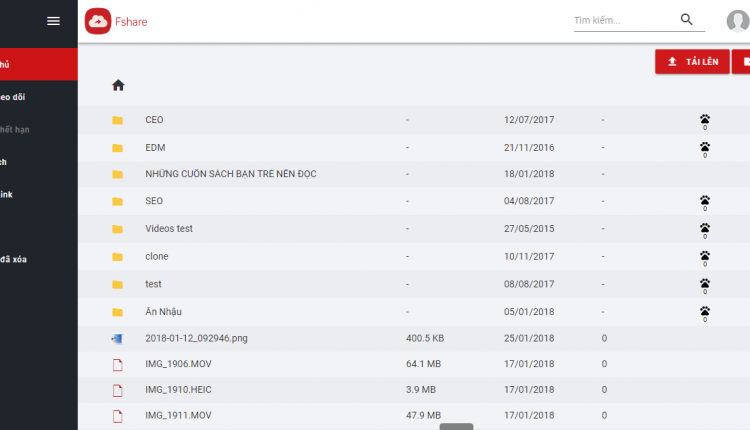This screenshot has height=430, width=750.
Task: Go to home breadcrumb icon
Action: click(118, 85)
